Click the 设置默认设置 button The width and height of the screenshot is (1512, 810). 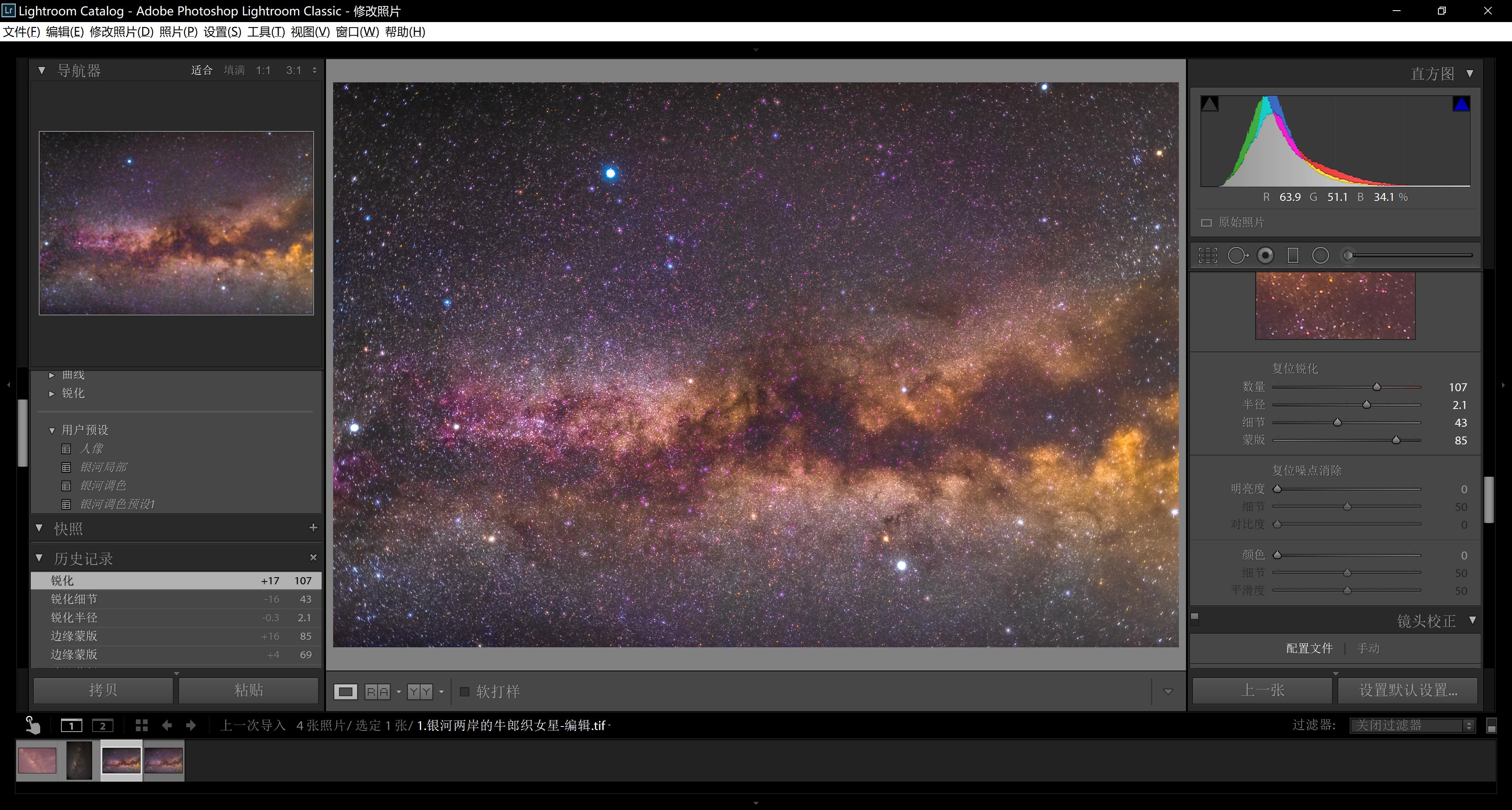pos(1408,690)
